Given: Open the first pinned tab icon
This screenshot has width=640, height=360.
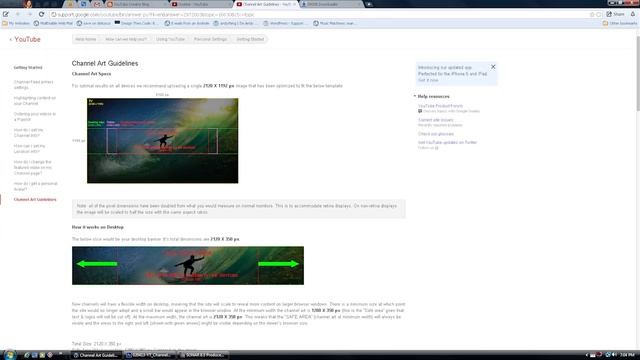Looking at the screenshot, I should (x=70, y=4).
